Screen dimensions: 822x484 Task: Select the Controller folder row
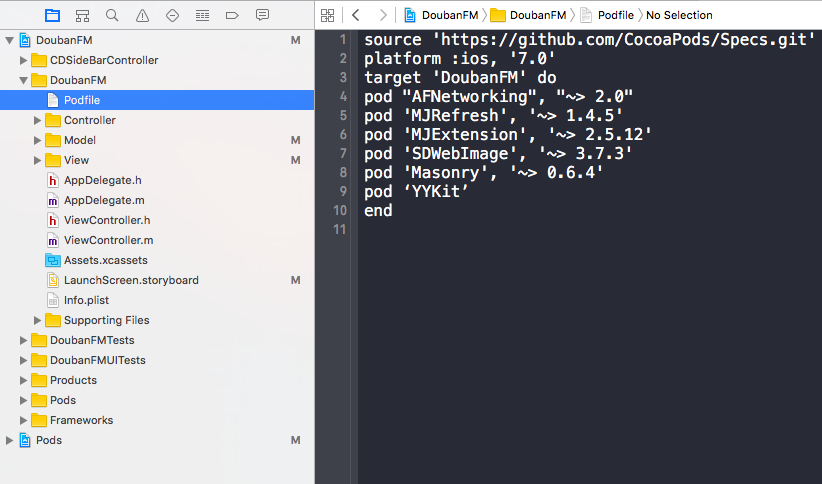[x=157, y=120]
